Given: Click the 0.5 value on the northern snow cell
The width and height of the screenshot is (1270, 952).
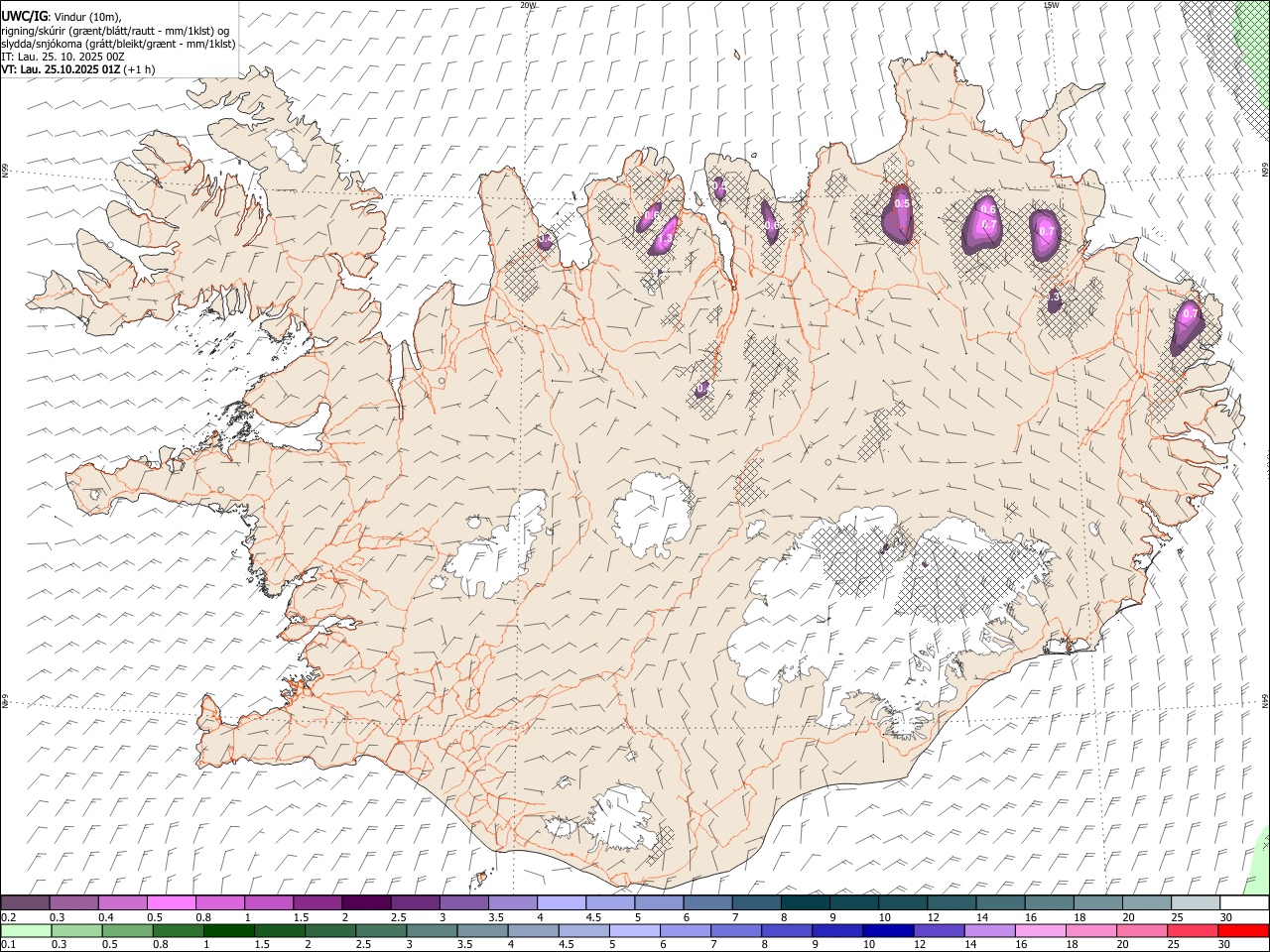Looking at the screenshot, I should 902,203.
